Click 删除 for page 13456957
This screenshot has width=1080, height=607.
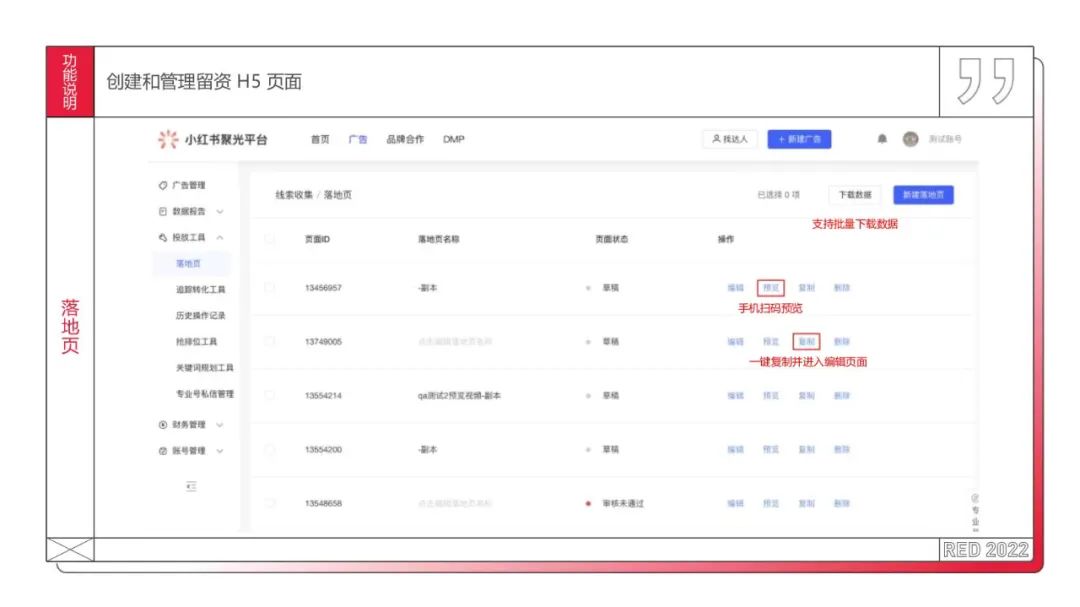[x=842, y=288]
